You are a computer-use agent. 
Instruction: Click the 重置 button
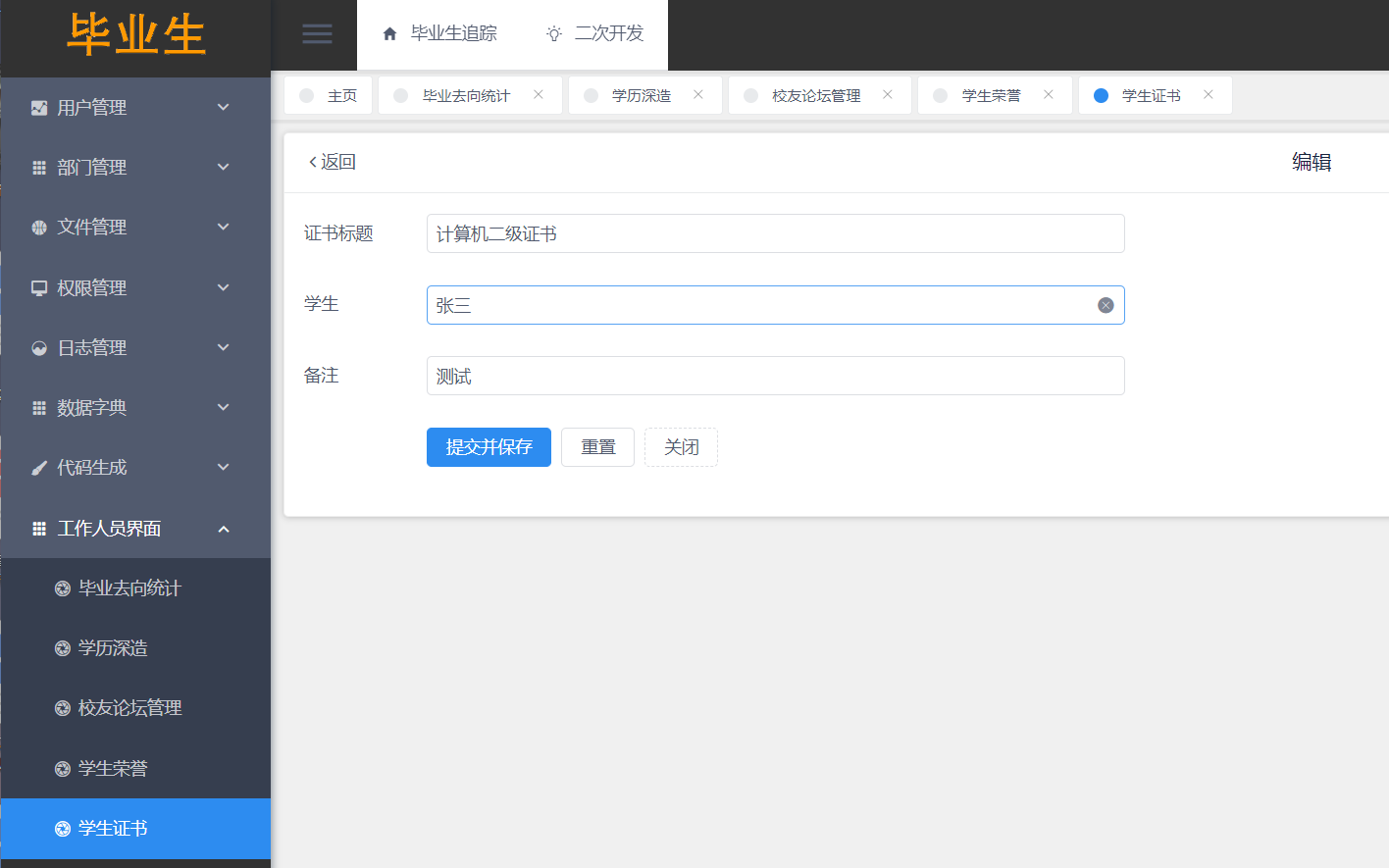tap(597, 447)
